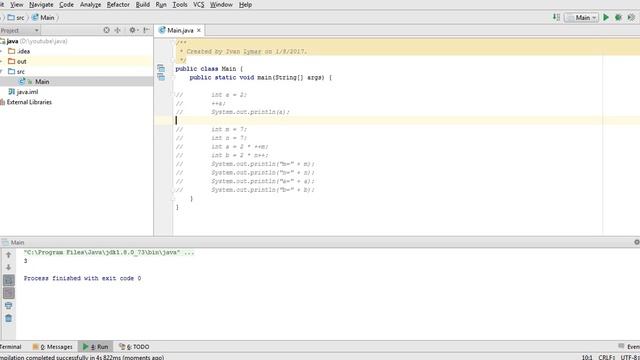This screenshot has height=360, width=640.
Task: Close the Main.java editor tab
Action: pyautogui.click(x=199, y=31)
